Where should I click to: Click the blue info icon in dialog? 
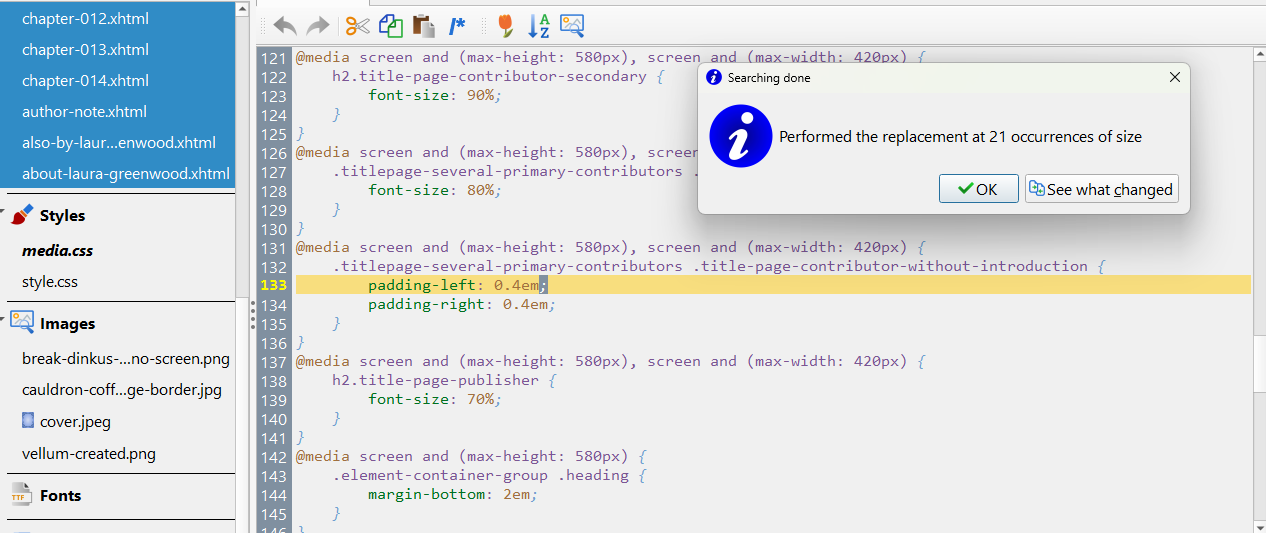[741, 137]
